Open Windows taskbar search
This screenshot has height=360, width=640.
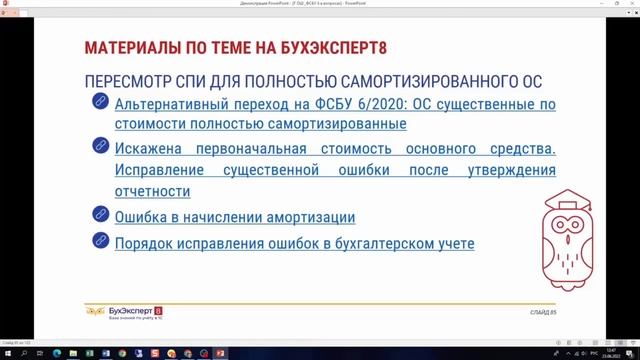[x=24, y=353]
